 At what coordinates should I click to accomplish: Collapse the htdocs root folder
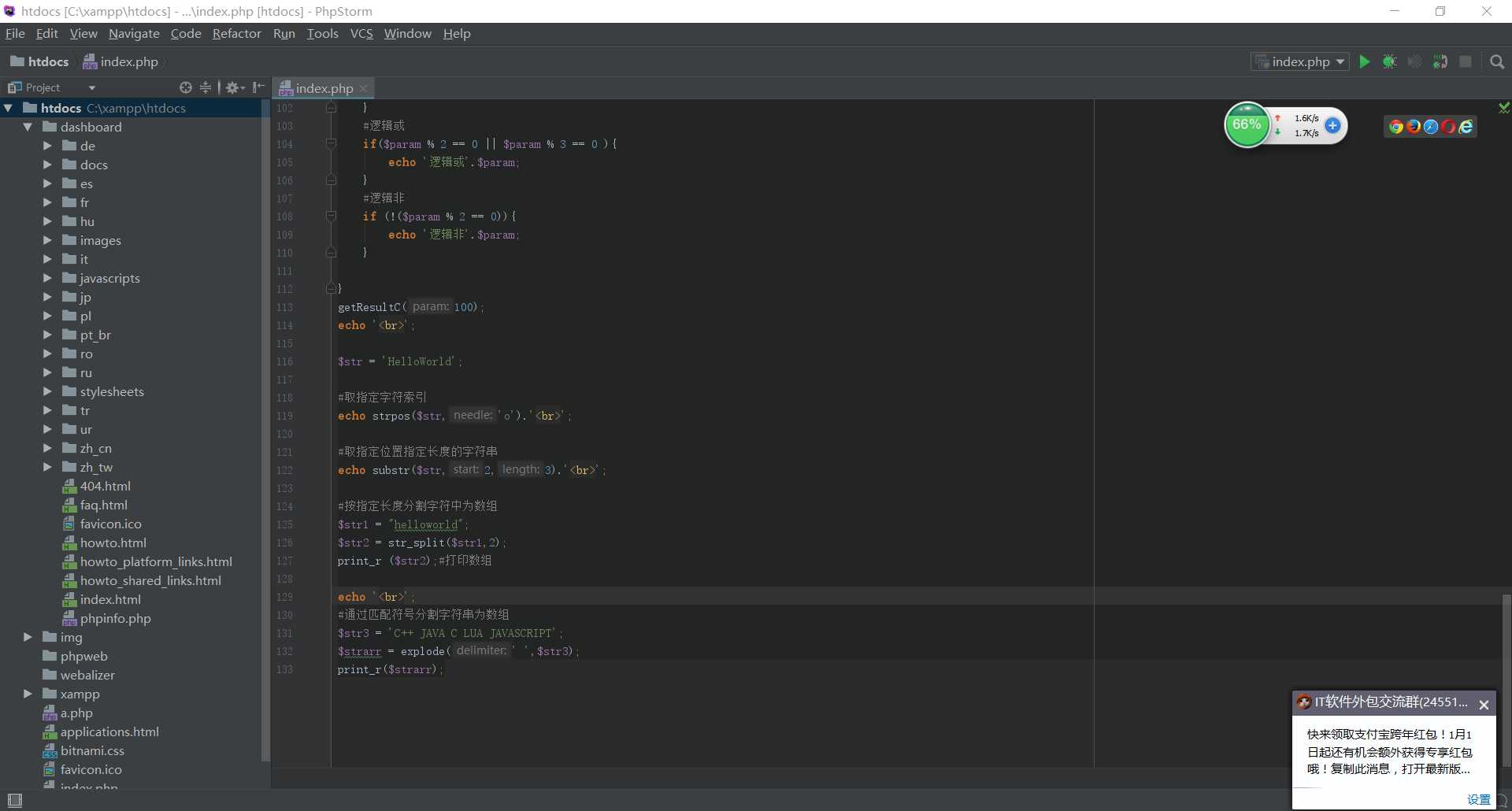click(9, 108)
